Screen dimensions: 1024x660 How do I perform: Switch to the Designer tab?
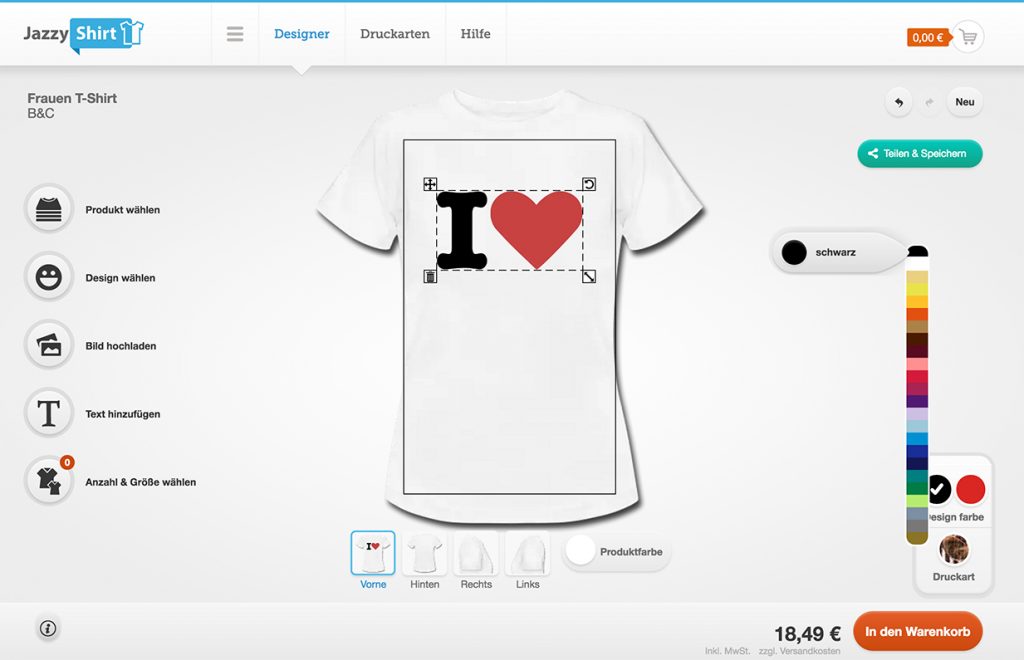302,34
